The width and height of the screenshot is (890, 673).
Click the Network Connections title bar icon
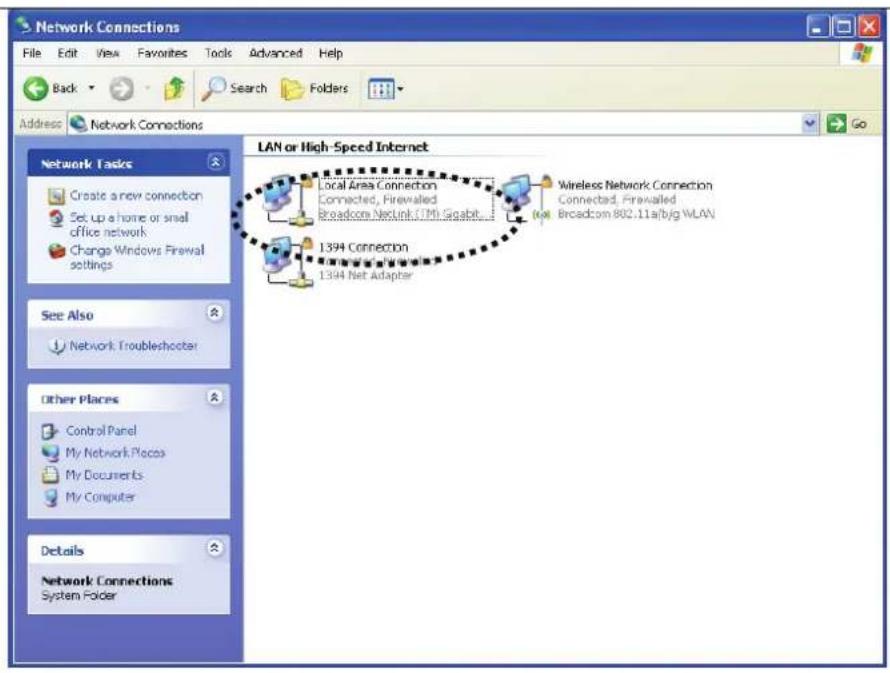coord(23,26)
